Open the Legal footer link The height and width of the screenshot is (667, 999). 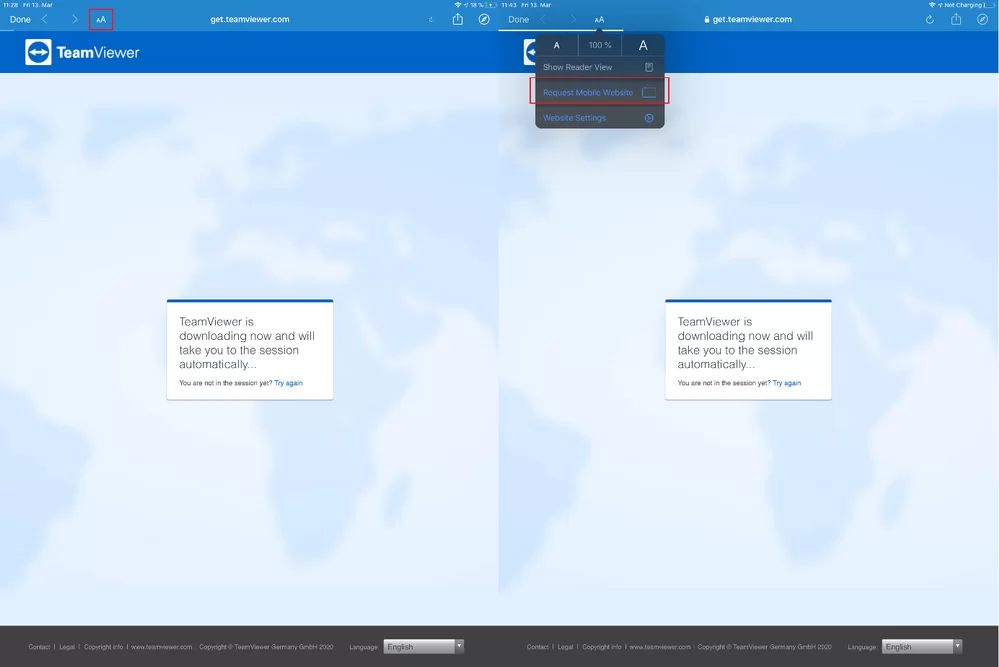(x=66, y=646)
